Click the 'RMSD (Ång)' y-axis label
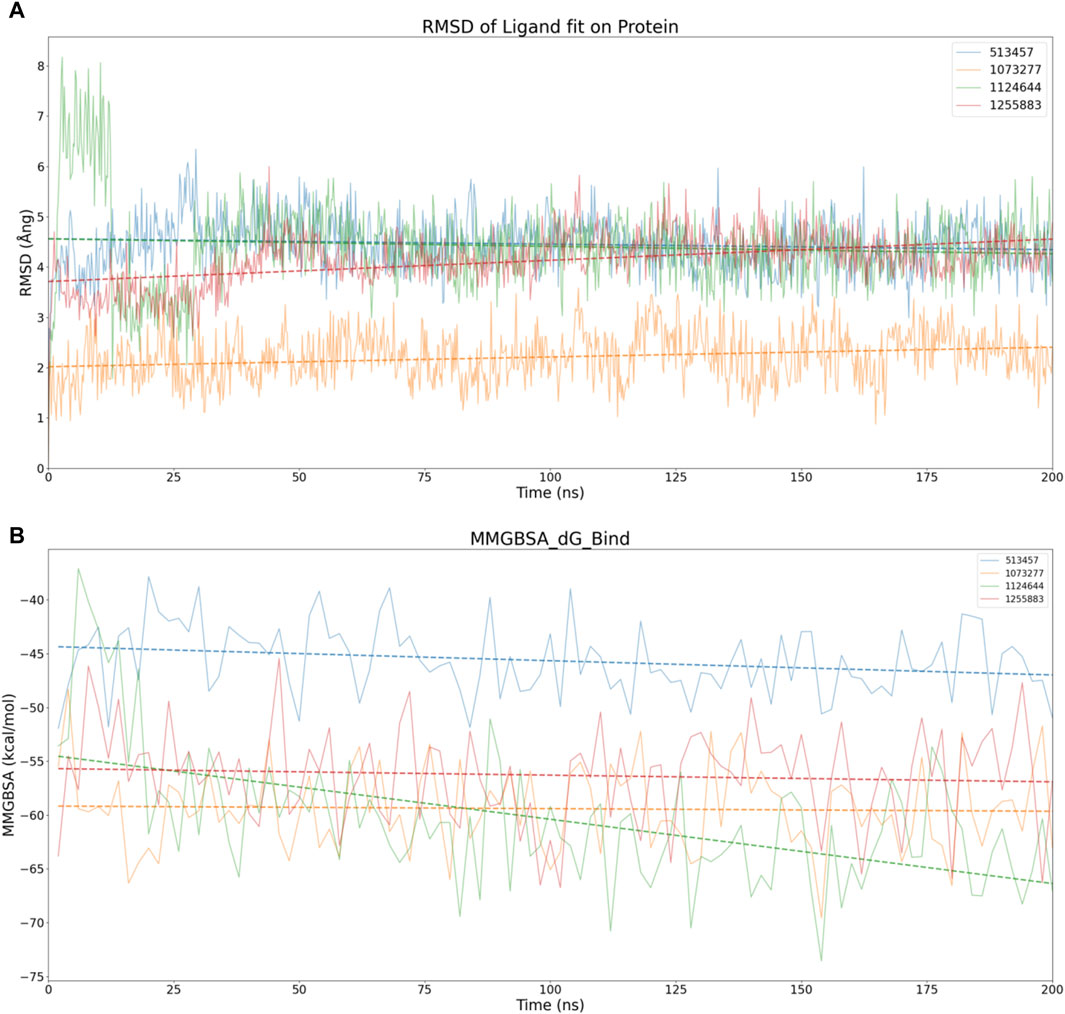The width and height of the screenshot is (1065, 1014). [x=25, y=253]
